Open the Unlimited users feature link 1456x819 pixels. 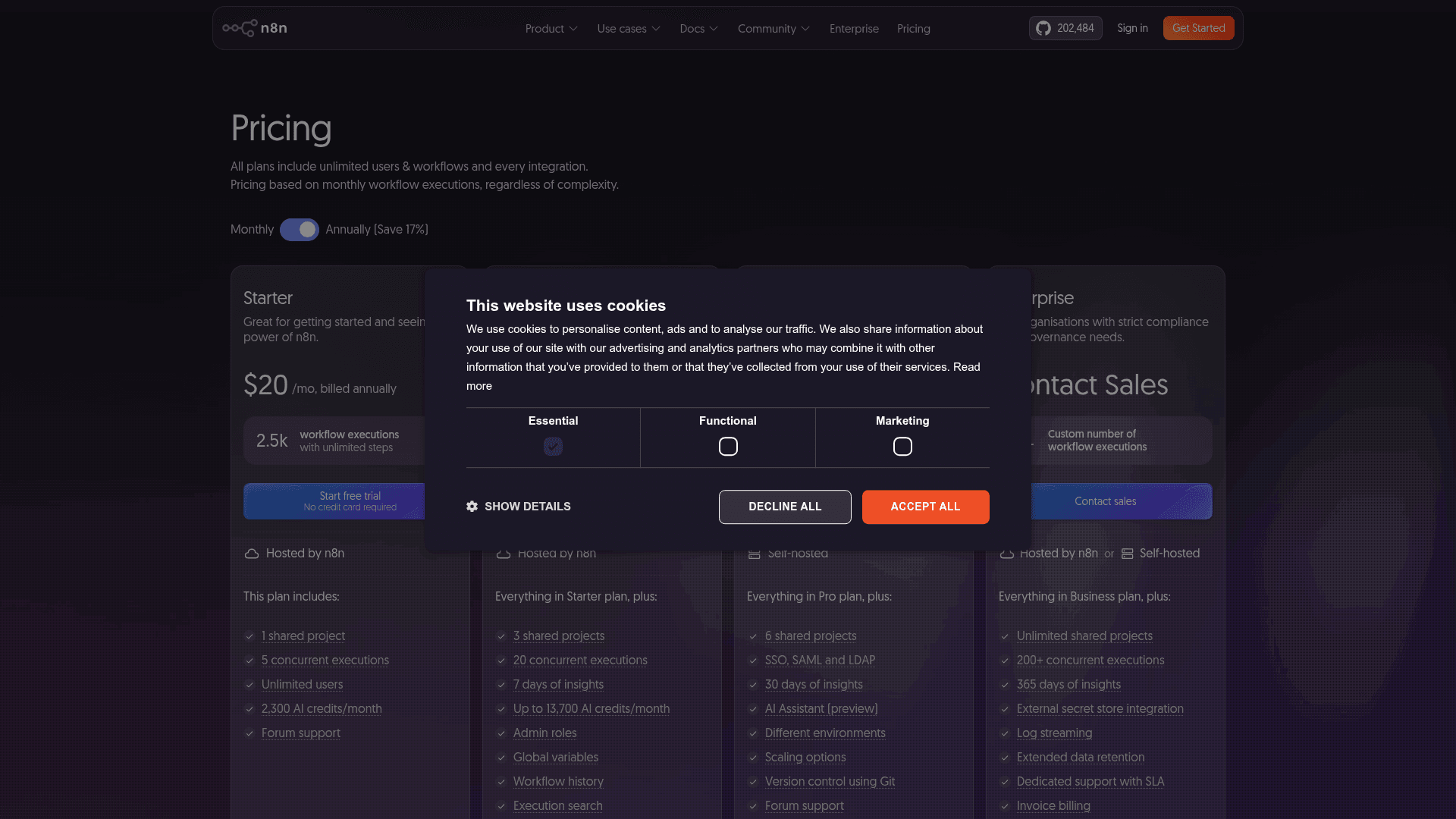click(302, 685)
